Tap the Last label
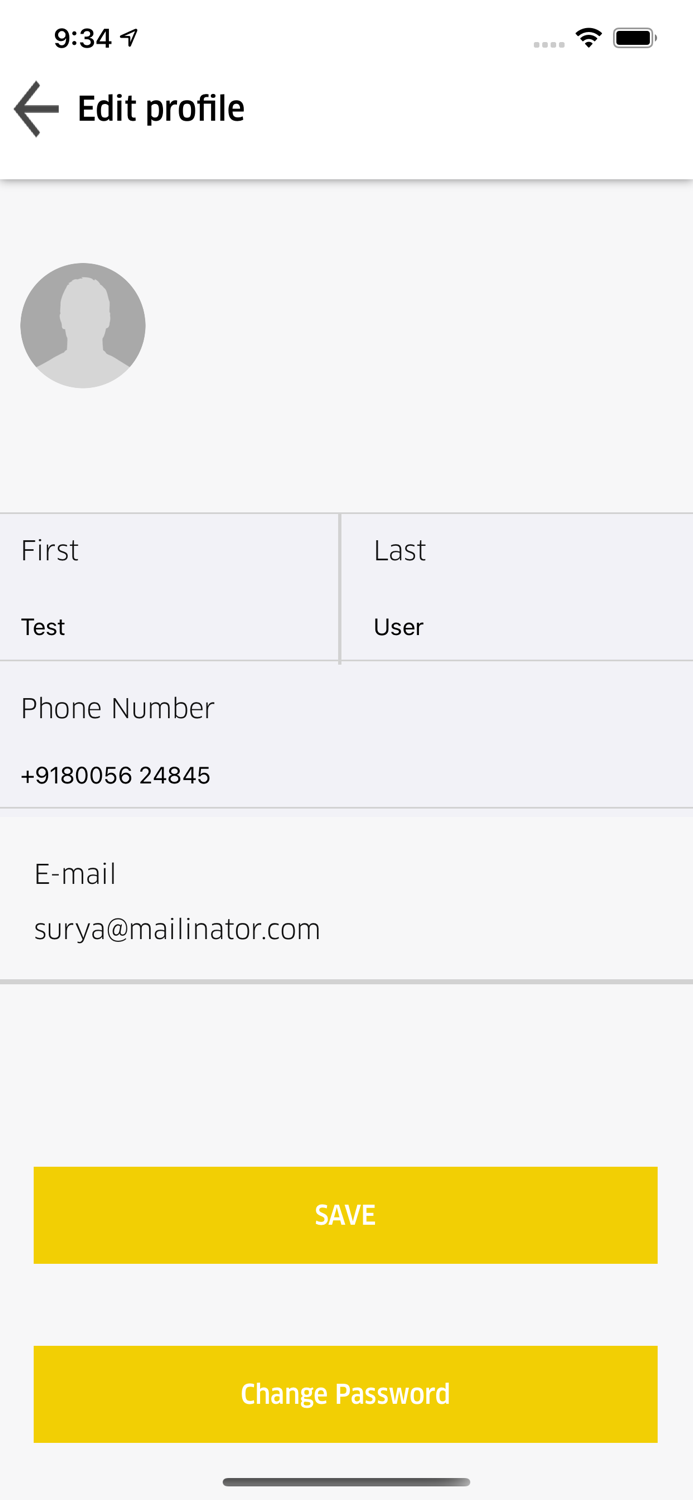This screenshot has width=693, height=1500. 400,551
